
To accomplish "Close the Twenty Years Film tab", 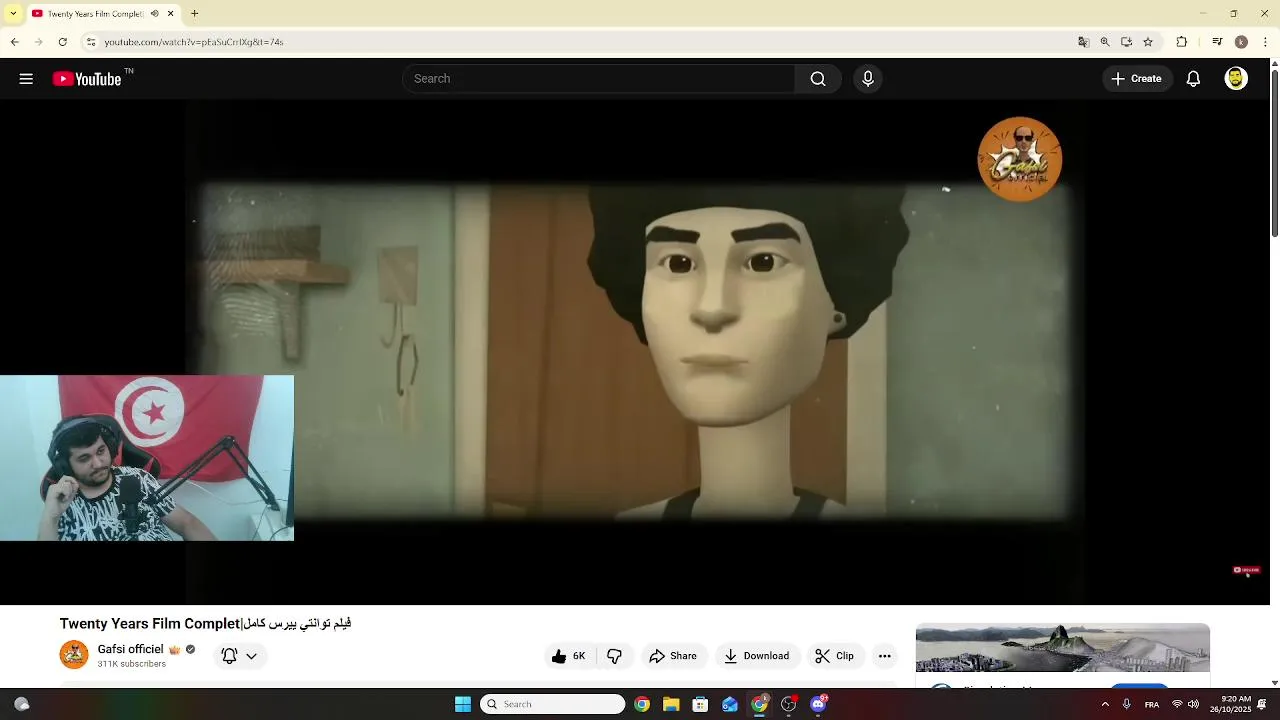I will click(170, 14).
